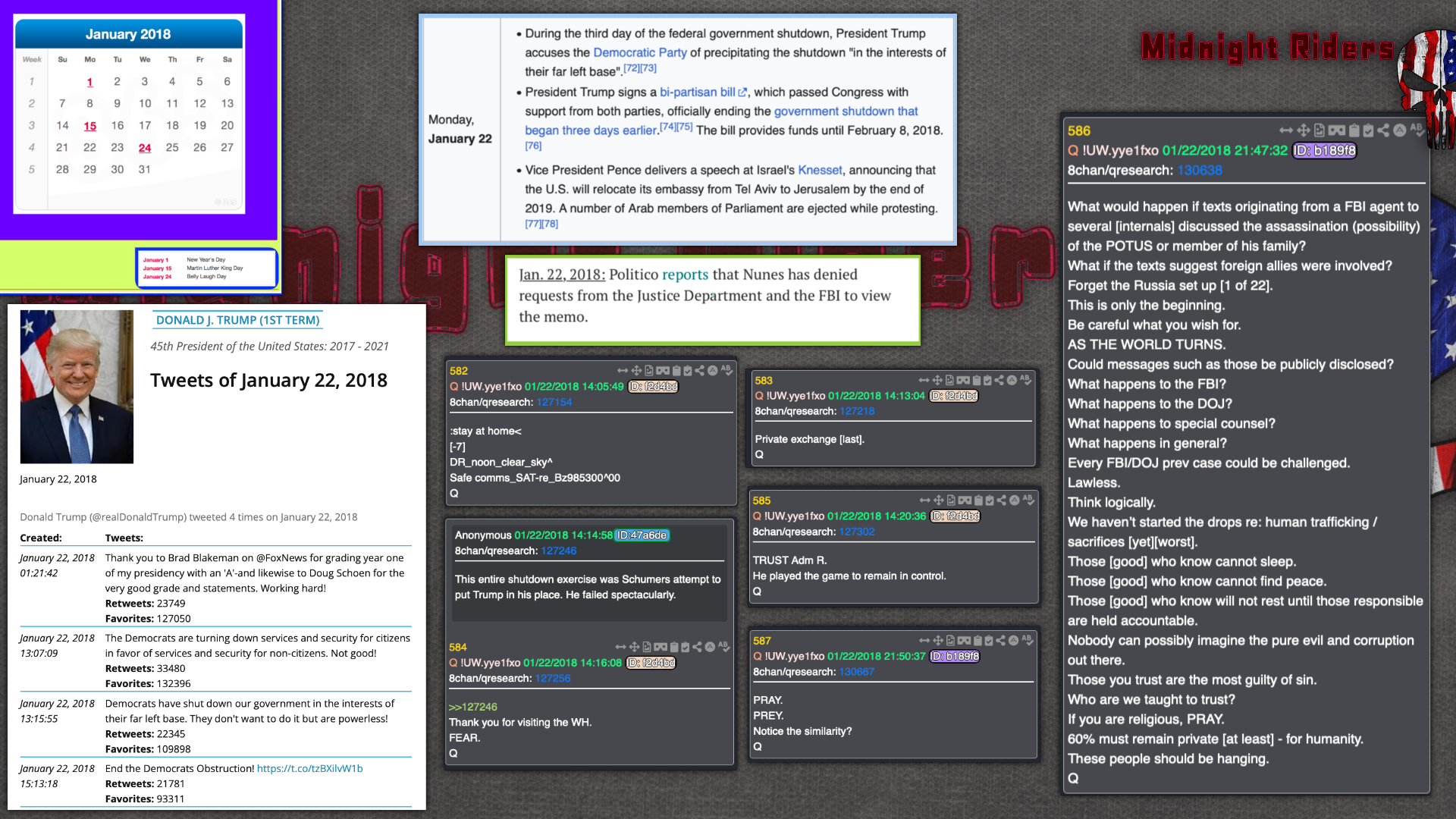
Task: Open thread number 127154 on post 582
Action: (554, 402)
